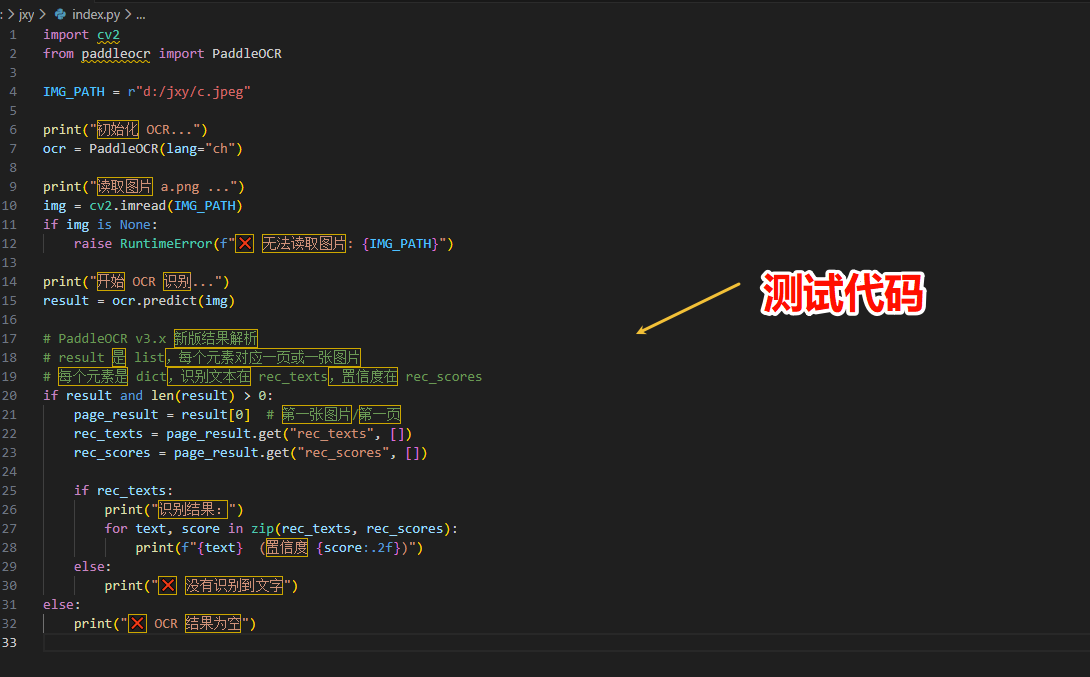Expand the breadcrumb ellipsis after index.py
The height and width of the screenshot is (677, 1090).
pyautogui.click(x=140, y=15)
